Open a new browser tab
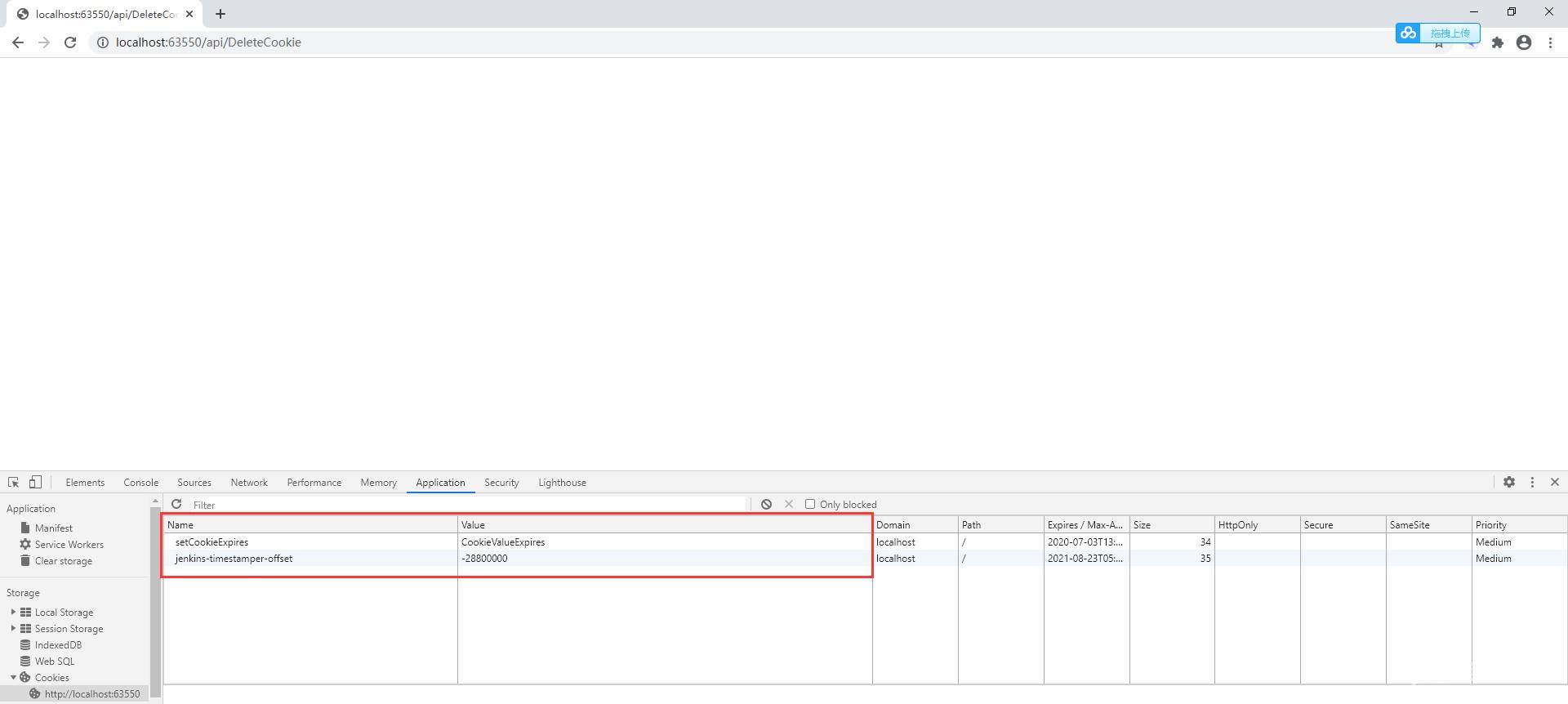The height and width of the screenshot is (704, 1568). click(220, 14)
